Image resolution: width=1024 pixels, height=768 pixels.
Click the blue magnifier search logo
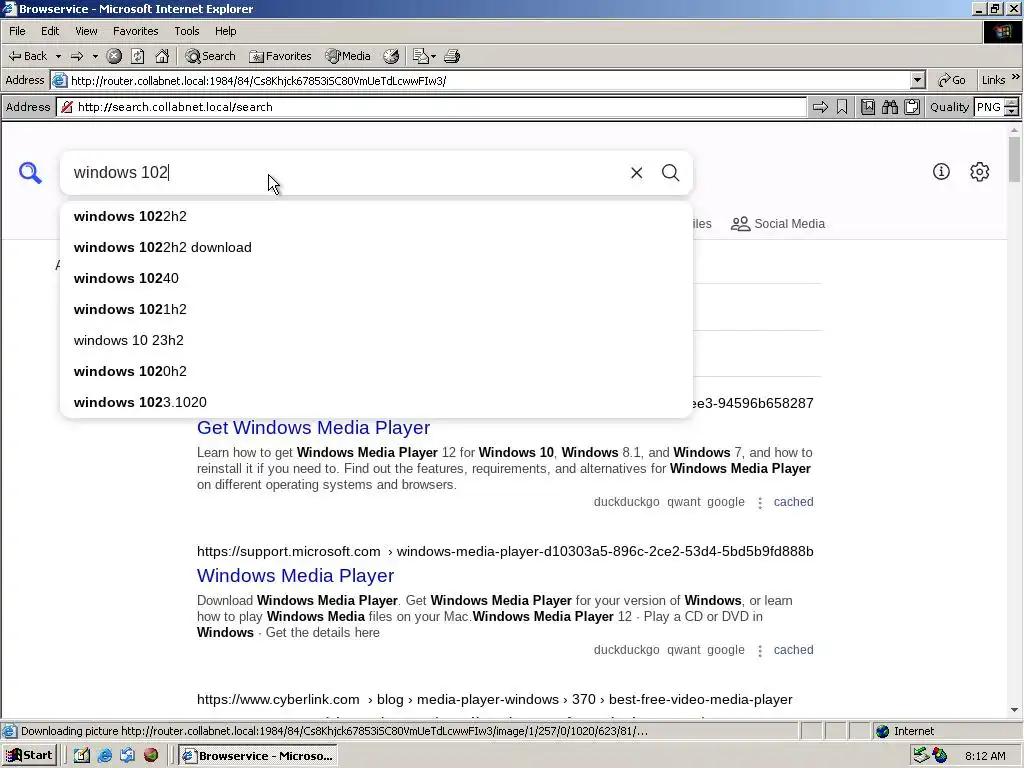point(30,172)
